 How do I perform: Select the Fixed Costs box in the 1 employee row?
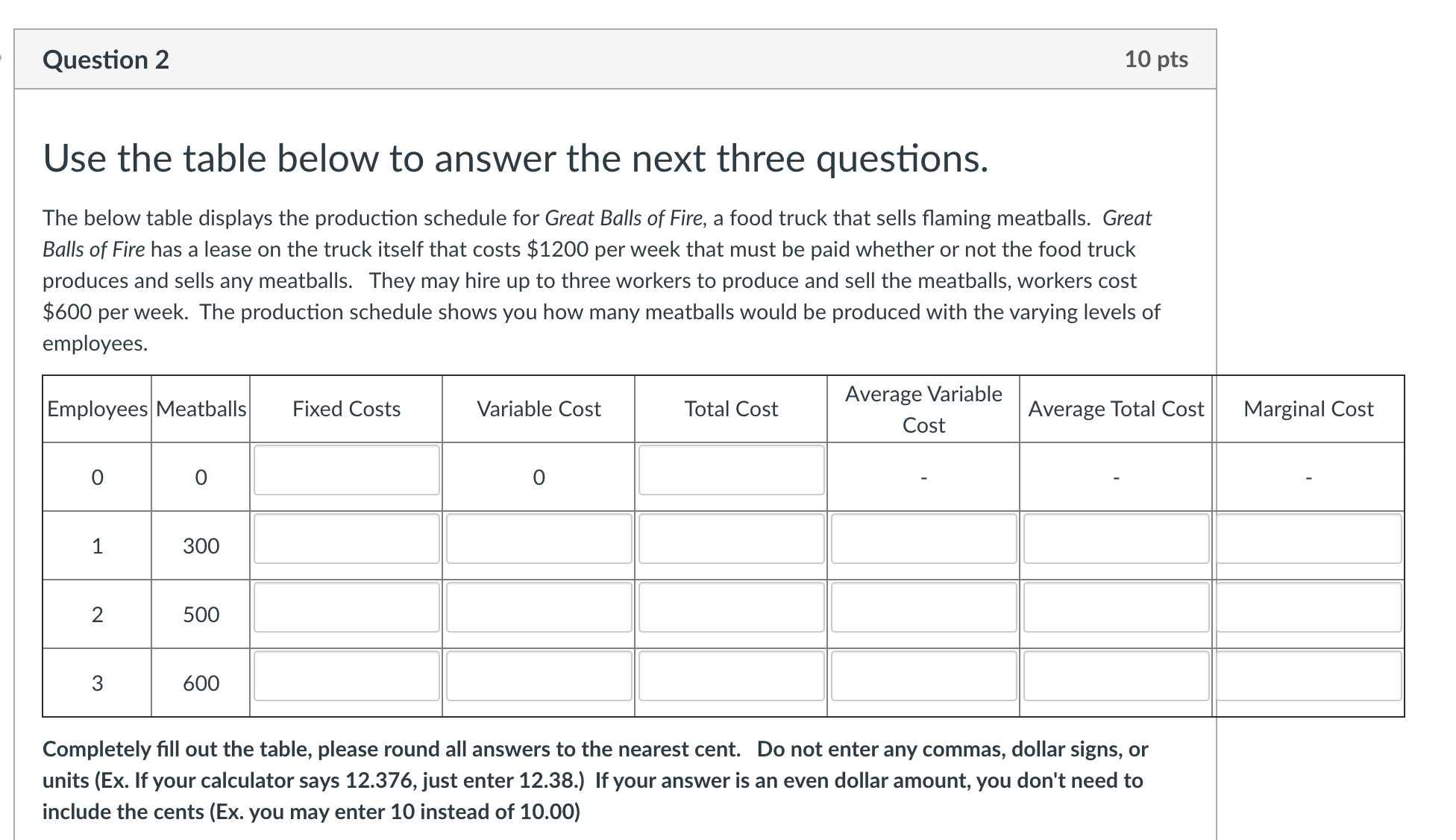coord(346,539)
